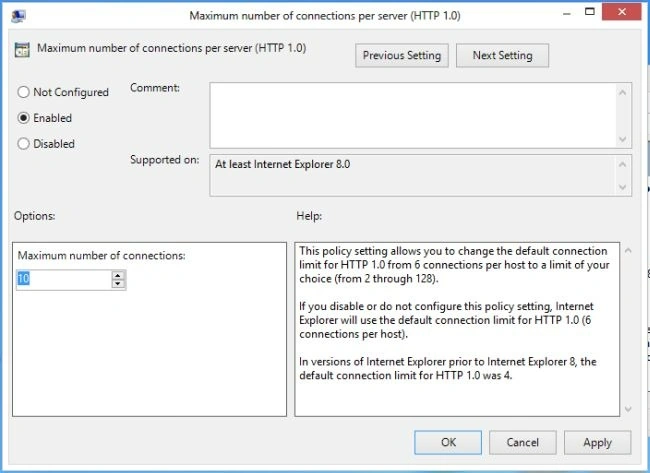Click the window system icon in title bar

point(18,16)
